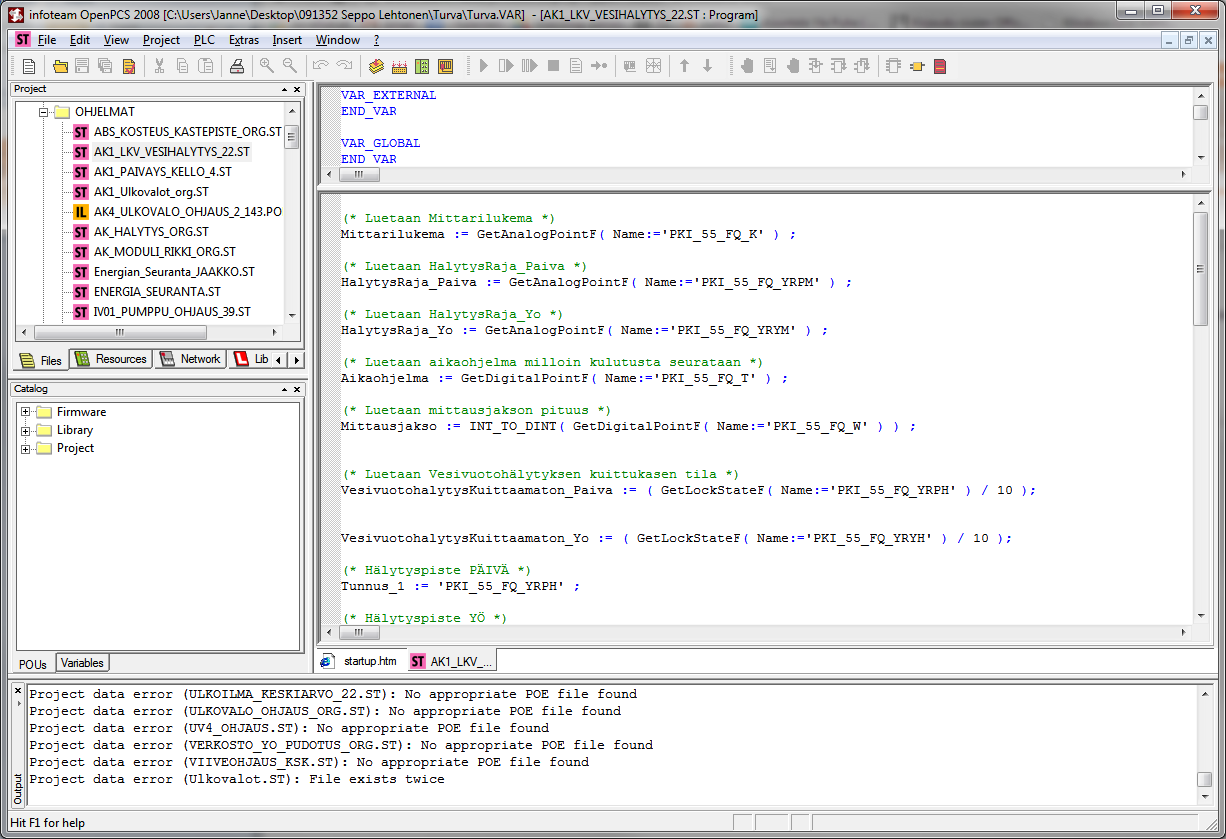Expand the Project catalog folder
This screenshot has height=839, width=1226.
26,448
